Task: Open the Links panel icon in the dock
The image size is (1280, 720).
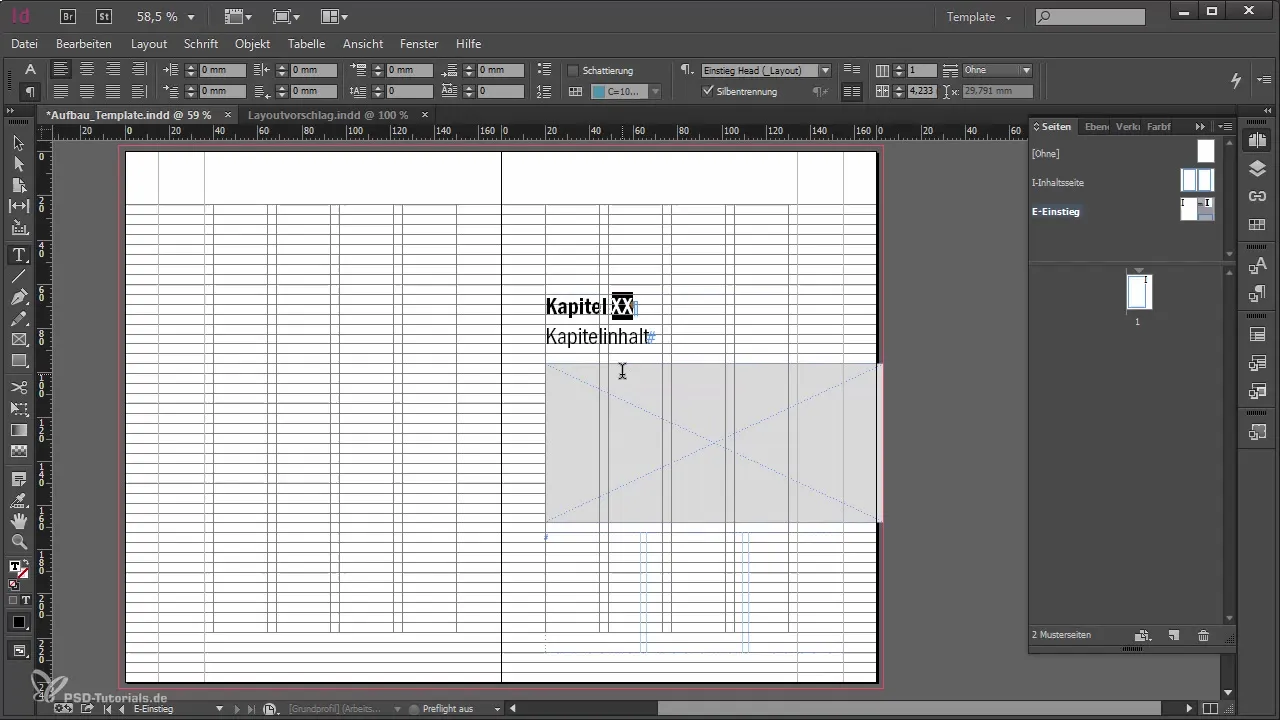Action: tap(1258, 196)
